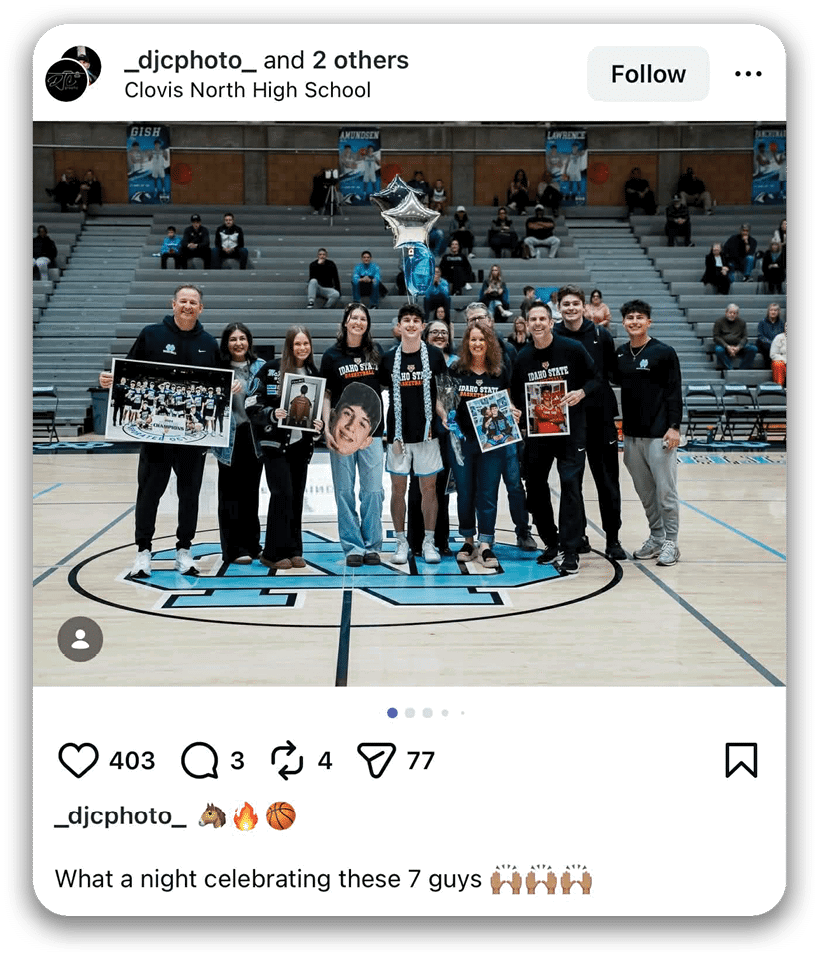Open the _djcphoto_ profile picture
Viewport: 819px width, 958px height.
coord(73,73)
